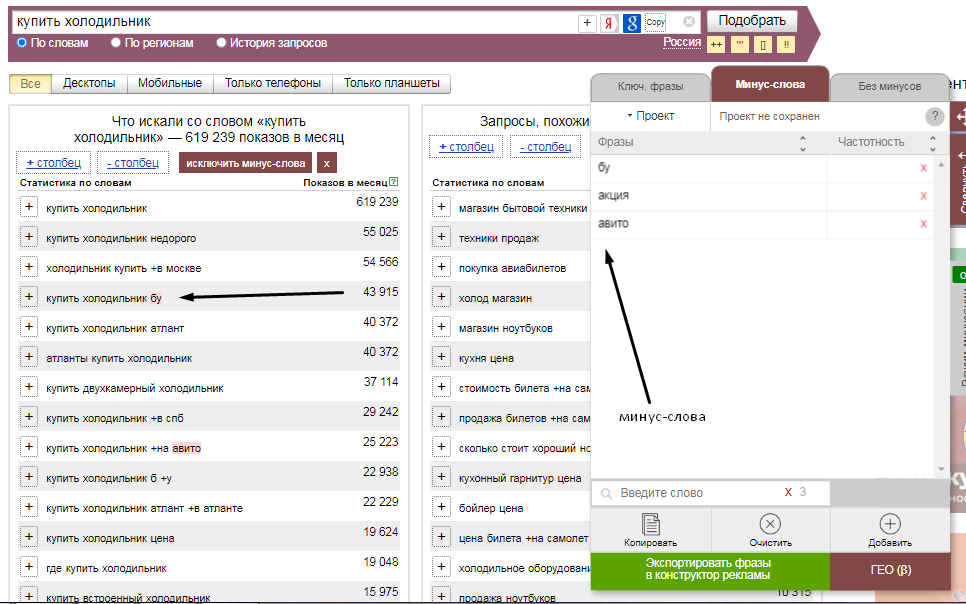This screenshot has height=604, width=966.
Task: Select the 'По регионам' radio button
Action: [116, 43]
